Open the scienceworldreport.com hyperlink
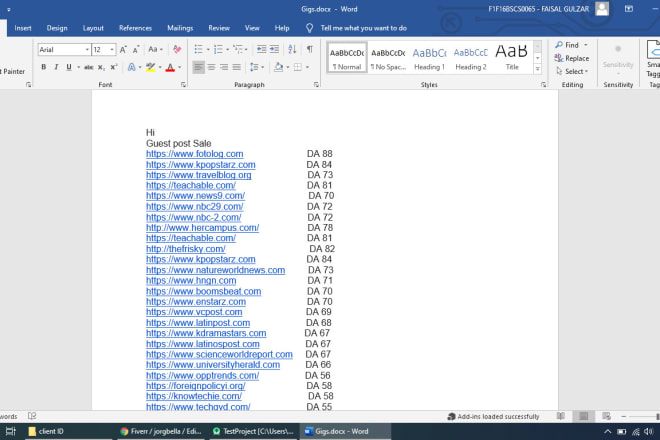This screenshot has width=660, height=440. 219,355
